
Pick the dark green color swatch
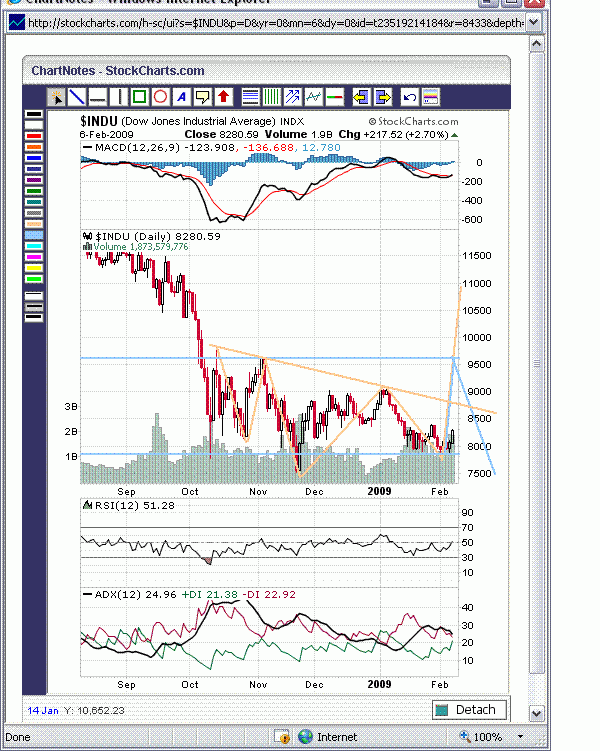(34, 191)
